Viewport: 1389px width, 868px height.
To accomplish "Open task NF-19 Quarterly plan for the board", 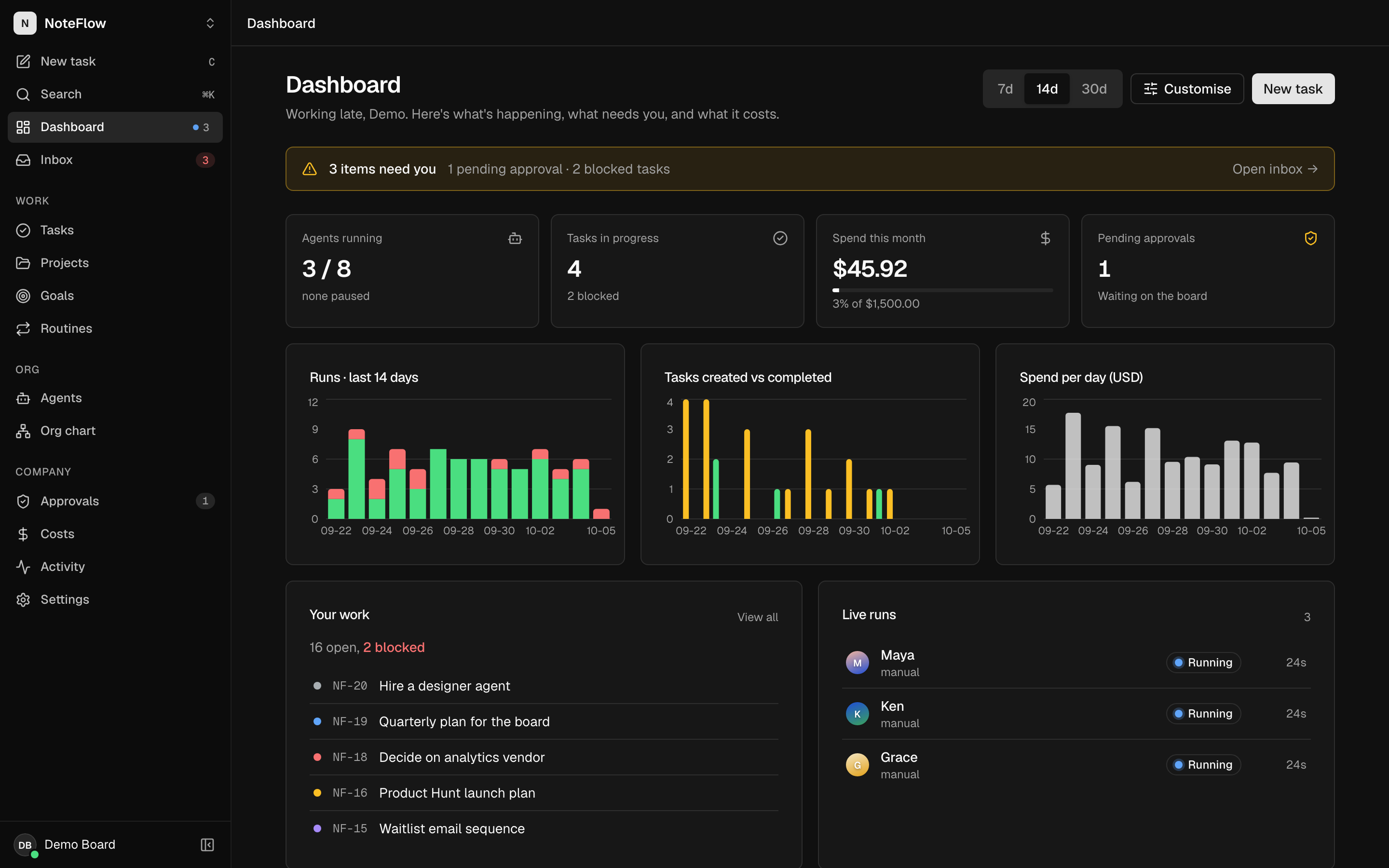I will pyautogui.click(x=544, y=721).
